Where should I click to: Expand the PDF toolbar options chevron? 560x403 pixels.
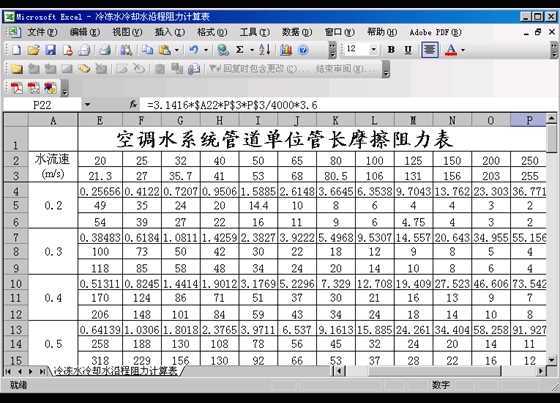[64, 88]
